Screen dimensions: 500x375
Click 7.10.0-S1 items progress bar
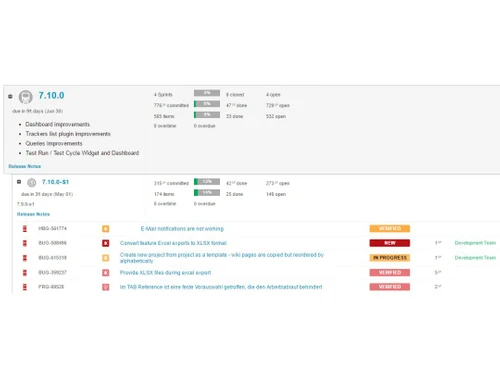tap(207, 193)
